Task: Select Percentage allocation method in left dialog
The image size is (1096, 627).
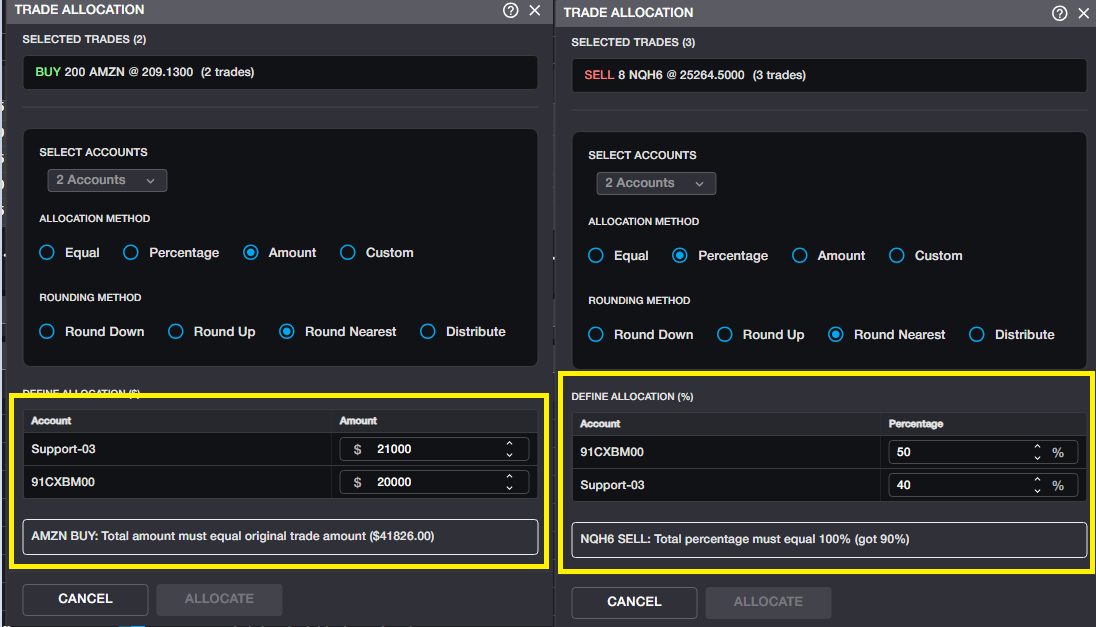Action: coord(131,253)
